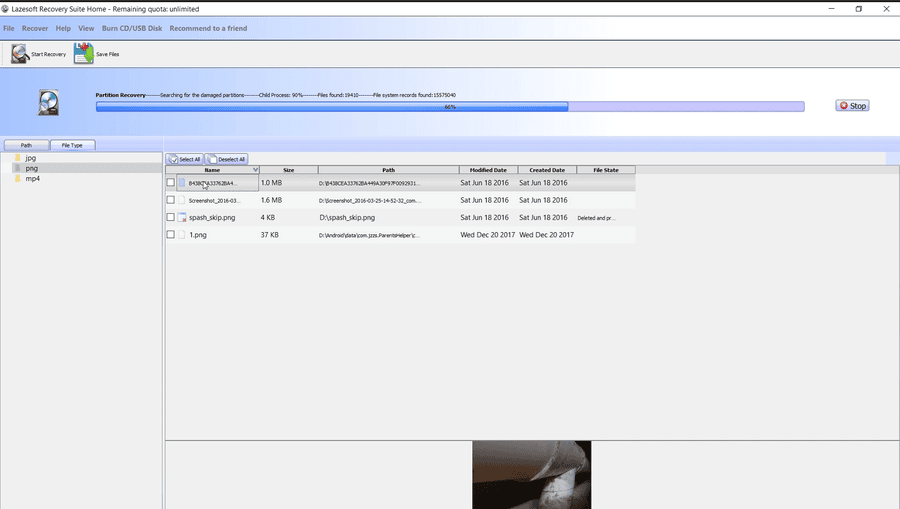Click the 4 KB size cell
The image size is (900, 509).
click(267, 217)
